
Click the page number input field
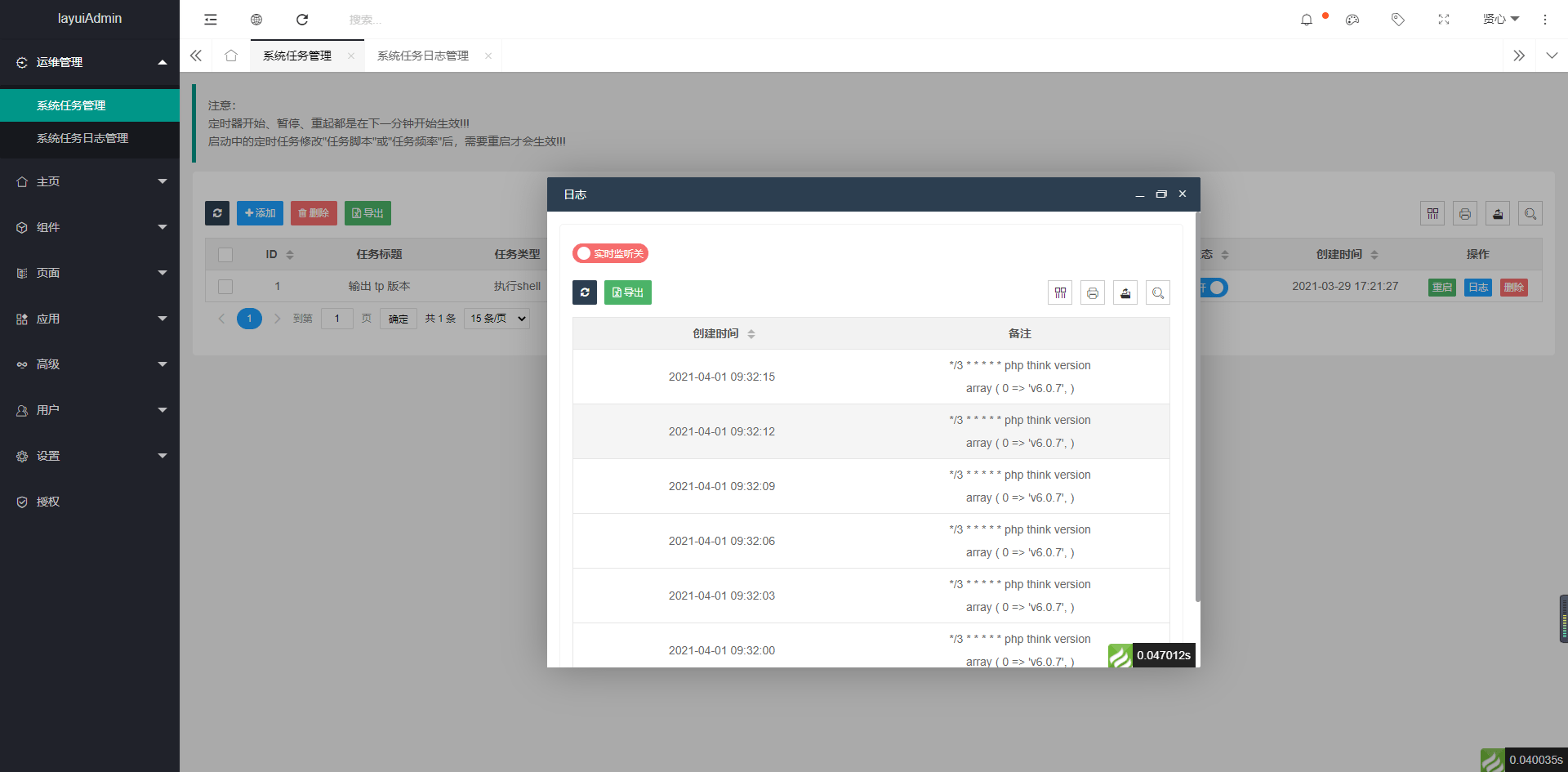tap(337, 319)
